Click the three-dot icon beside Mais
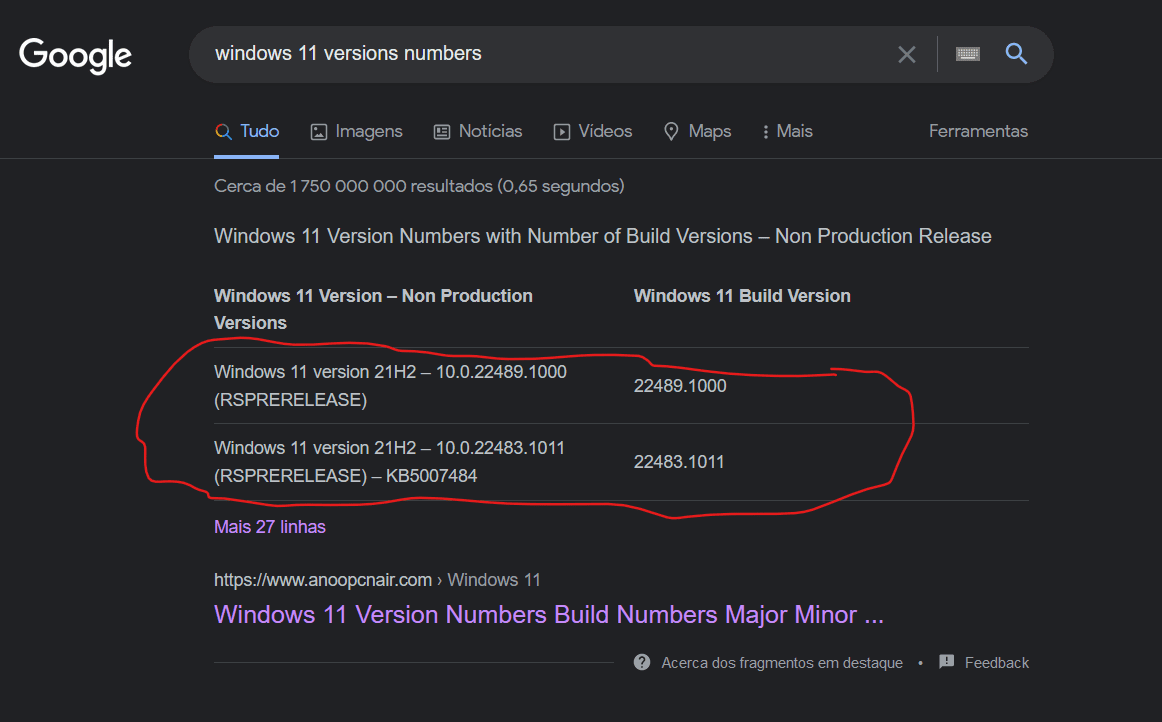Viewport: 1162px width, 722px height. (766, 132)
